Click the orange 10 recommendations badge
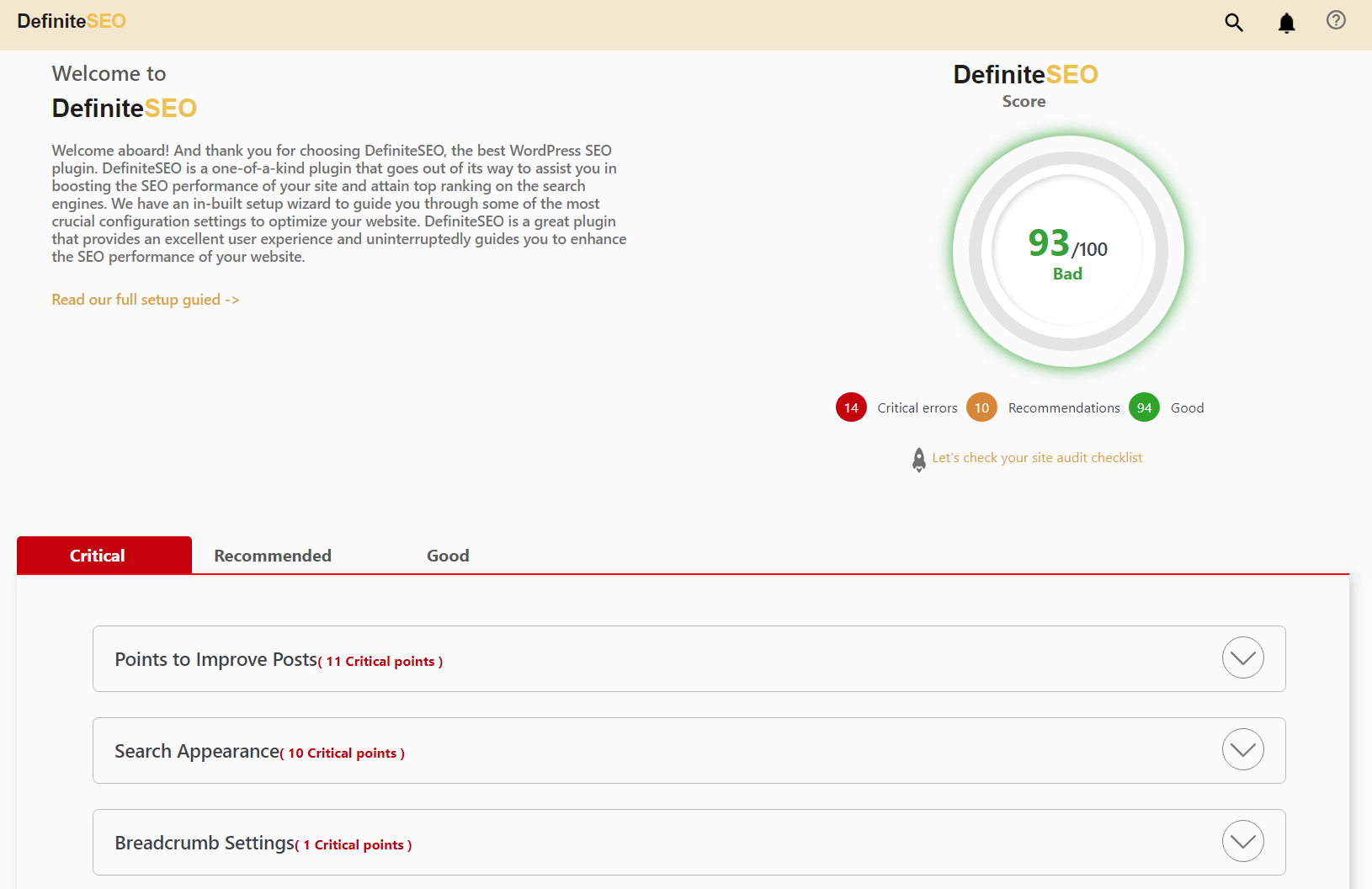Image resolution: width=1372 pixels, height=889 pixels. click(x=981, y=407)
